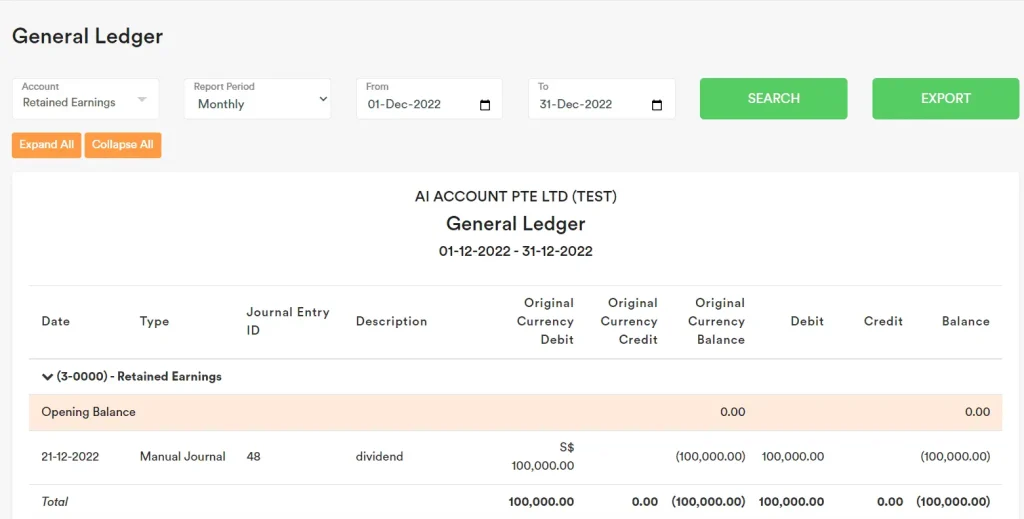Open calendar picker in From date field
1024x519 pixels.
click(x=485, y=105)
